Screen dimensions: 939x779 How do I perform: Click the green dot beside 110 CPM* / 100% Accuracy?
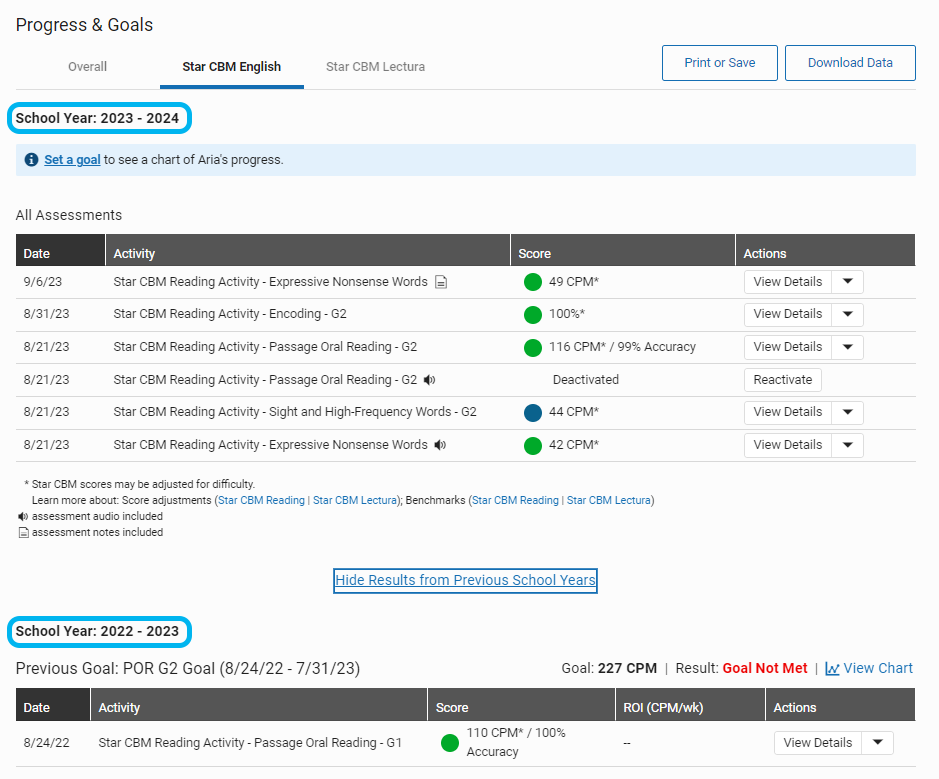[x=450, y=743]
